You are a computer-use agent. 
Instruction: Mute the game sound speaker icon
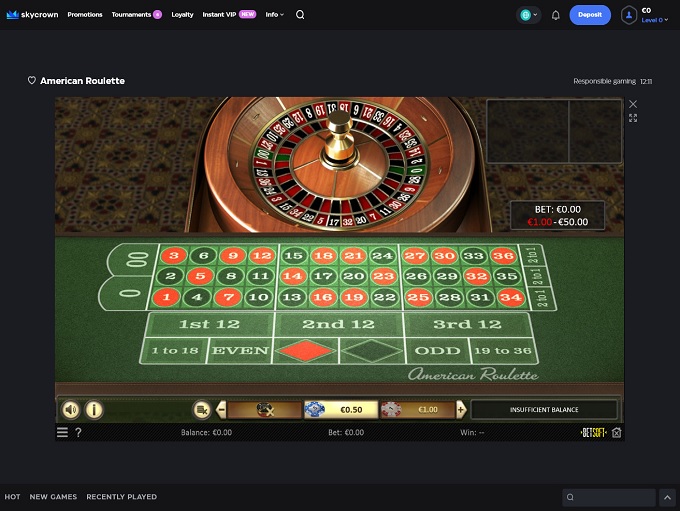[x=71, y=409]
